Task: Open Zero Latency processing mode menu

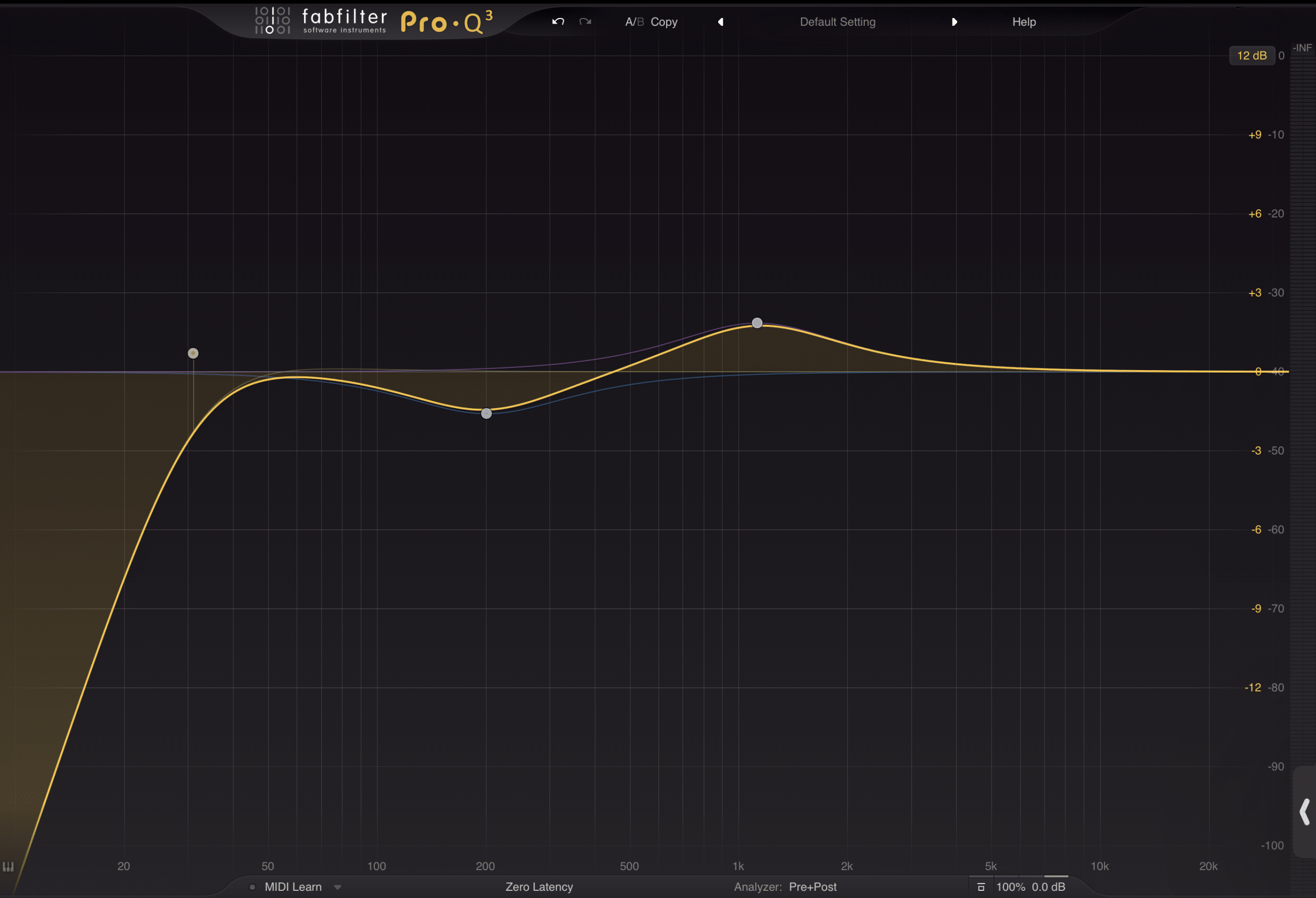Action: click(539, 887)
